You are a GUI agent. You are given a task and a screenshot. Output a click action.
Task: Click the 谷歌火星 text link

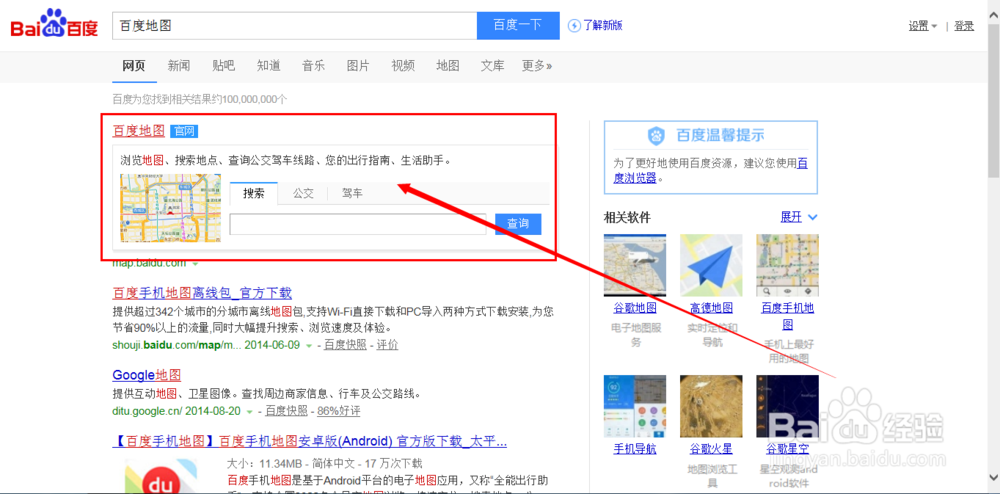coord(711,449)
